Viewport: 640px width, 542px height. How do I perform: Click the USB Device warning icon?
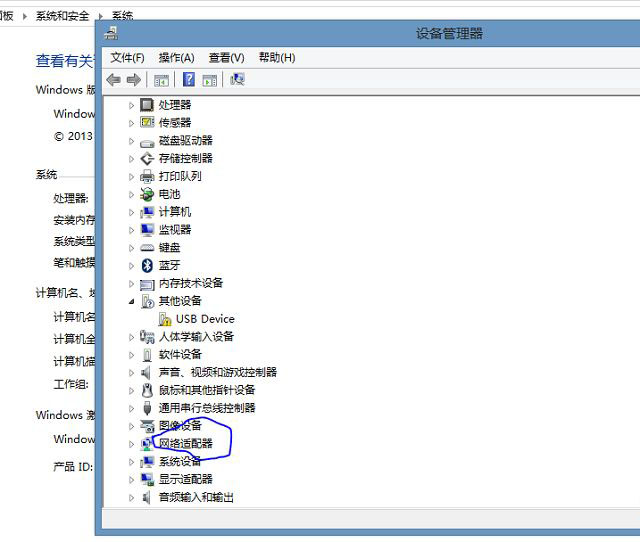[165, 319]
